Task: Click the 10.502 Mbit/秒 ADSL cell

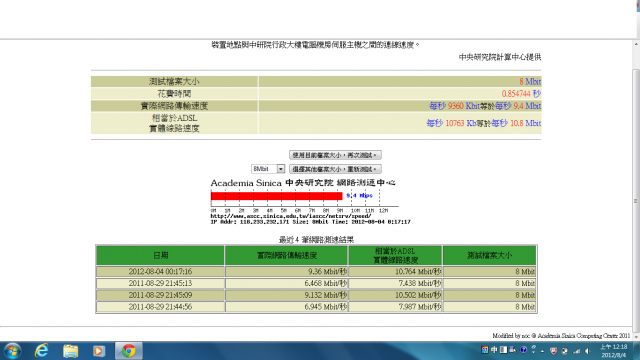Action: [x=395, y=295]
